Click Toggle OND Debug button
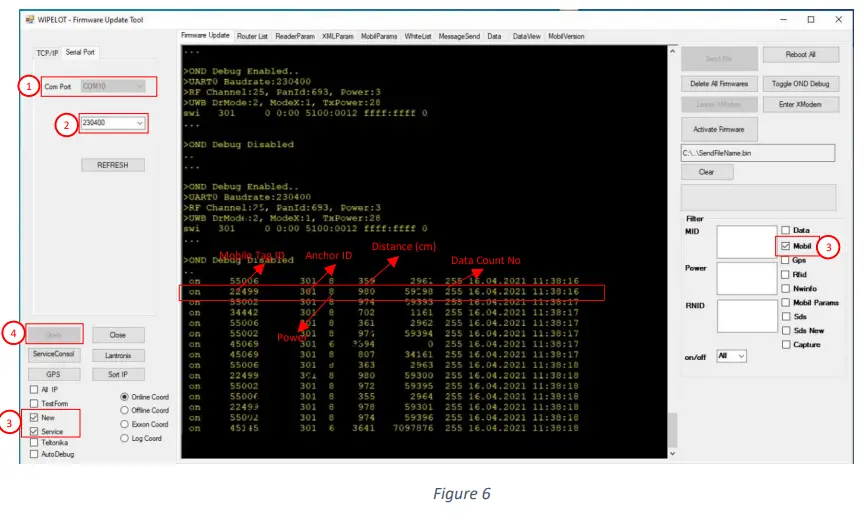 [x=801, y=84]
